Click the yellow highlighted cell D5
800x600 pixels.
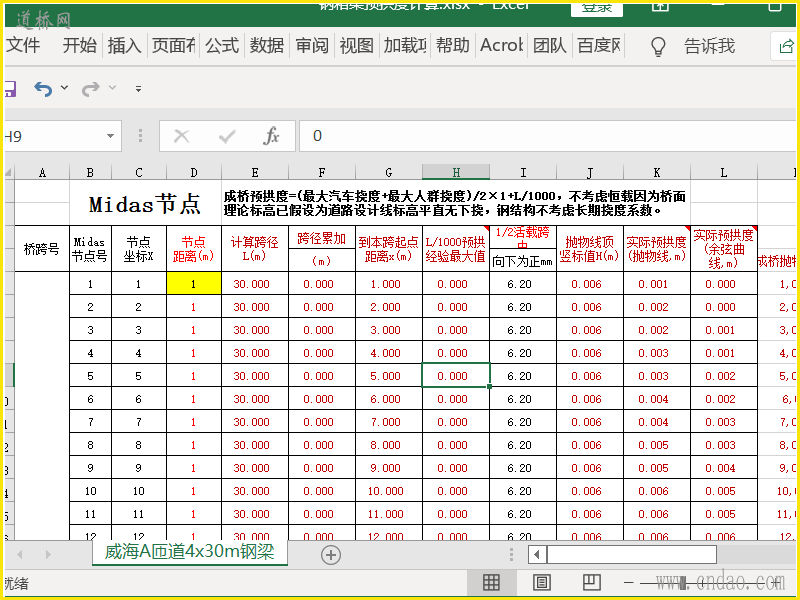click(194, 284)
